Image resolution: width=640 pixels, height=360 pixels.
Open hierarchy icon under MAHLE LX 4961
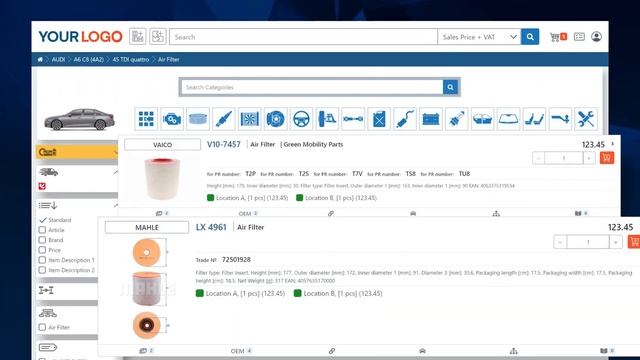[x=513, y=351]
